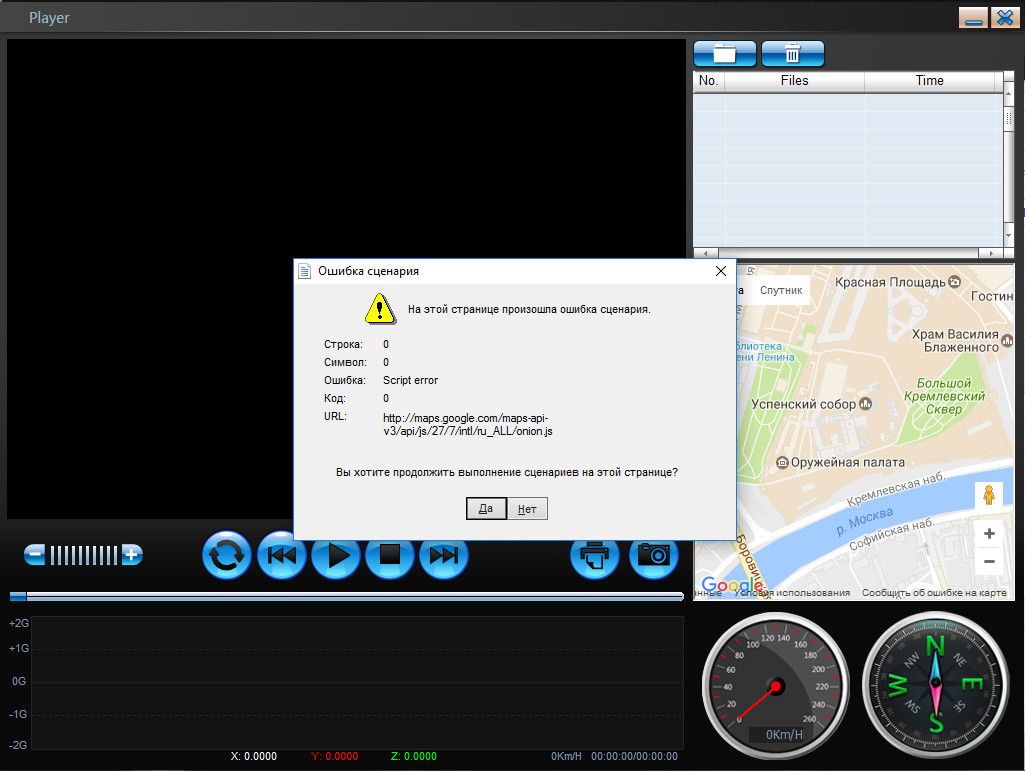
Task: Skip to next file button
Action: 443,555
